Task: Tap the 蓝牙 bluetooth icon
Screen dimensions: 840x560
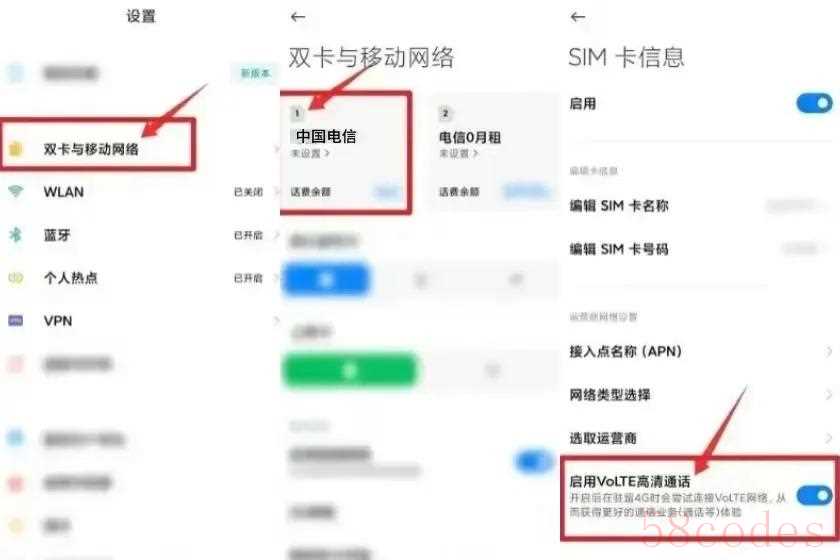Action: [x=16, y=234]
